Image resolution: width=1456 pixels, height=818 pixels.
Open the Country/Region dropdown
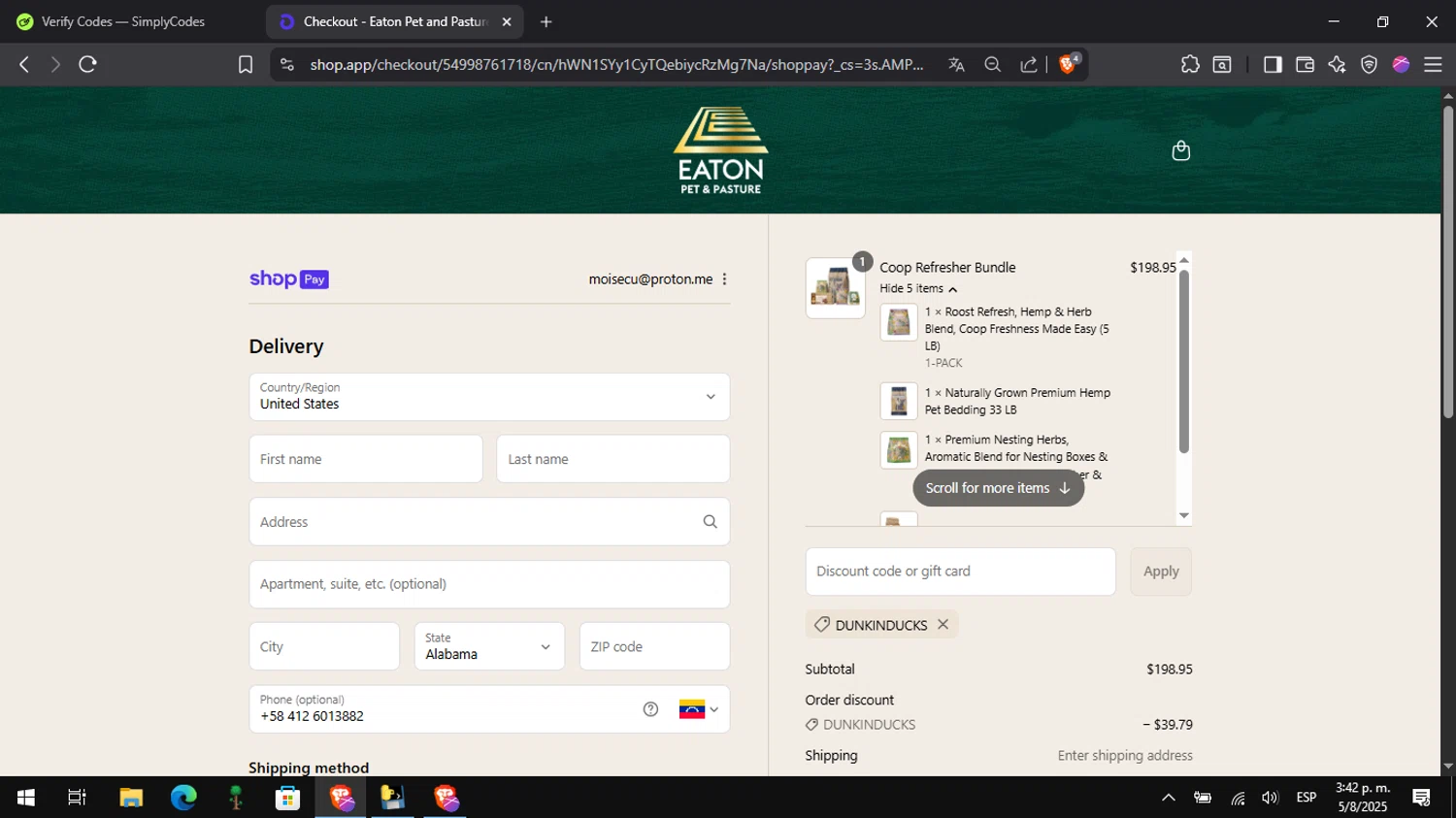coord(489,397)
